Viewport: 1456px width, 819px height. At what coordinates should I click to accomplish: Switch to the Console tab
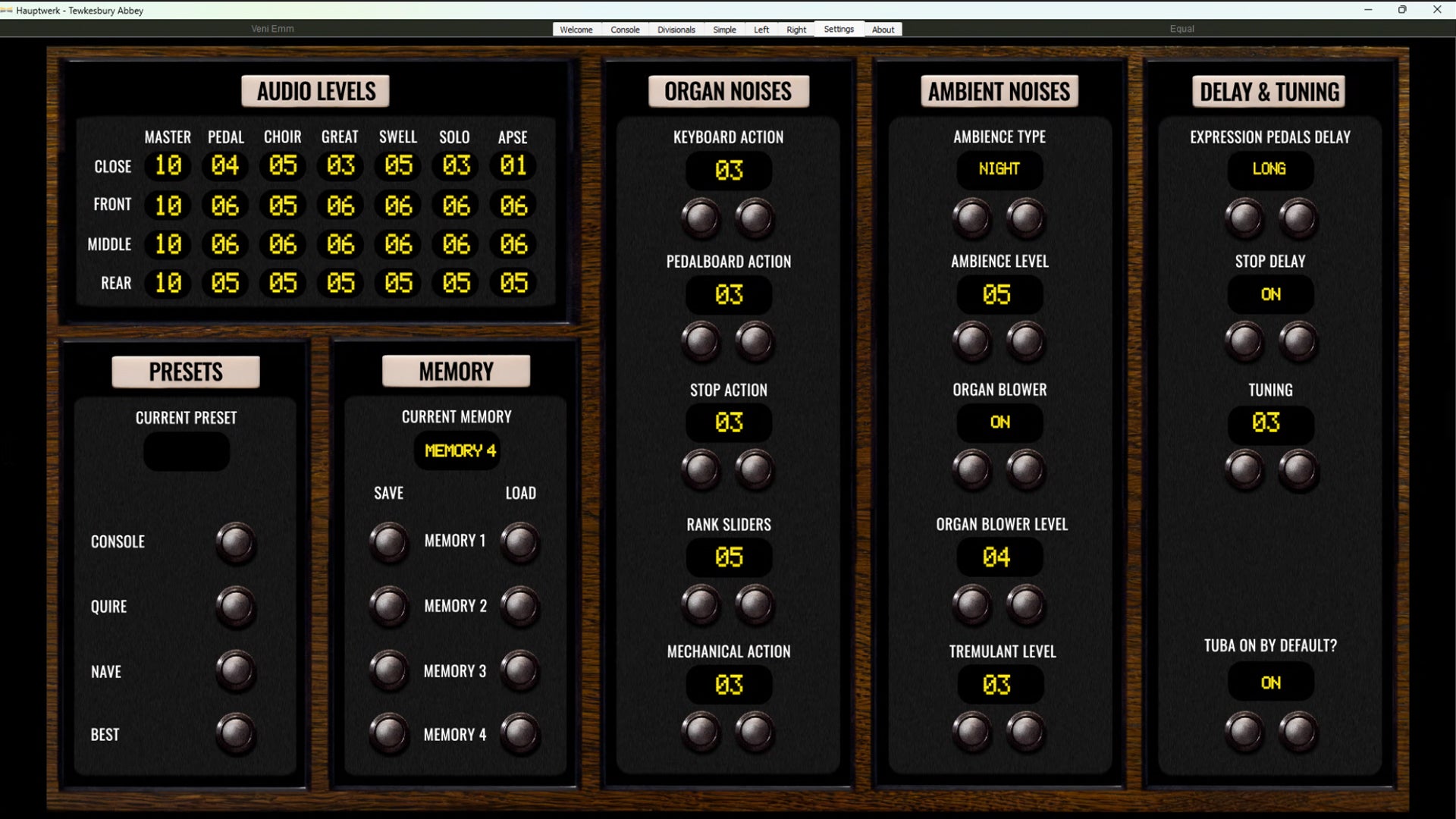625,30
